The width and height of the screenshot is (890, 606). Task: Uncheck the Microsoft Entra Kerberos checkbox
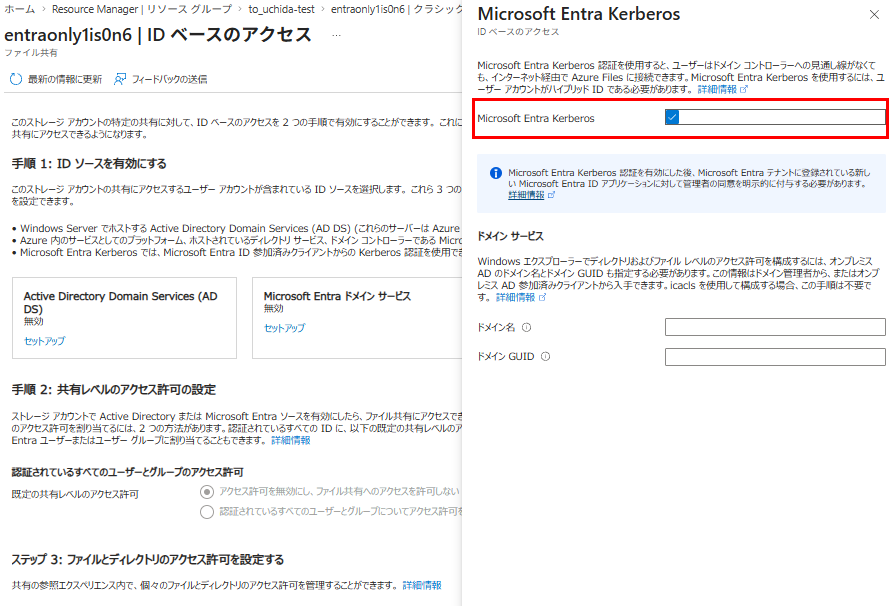tap(672, 117)
